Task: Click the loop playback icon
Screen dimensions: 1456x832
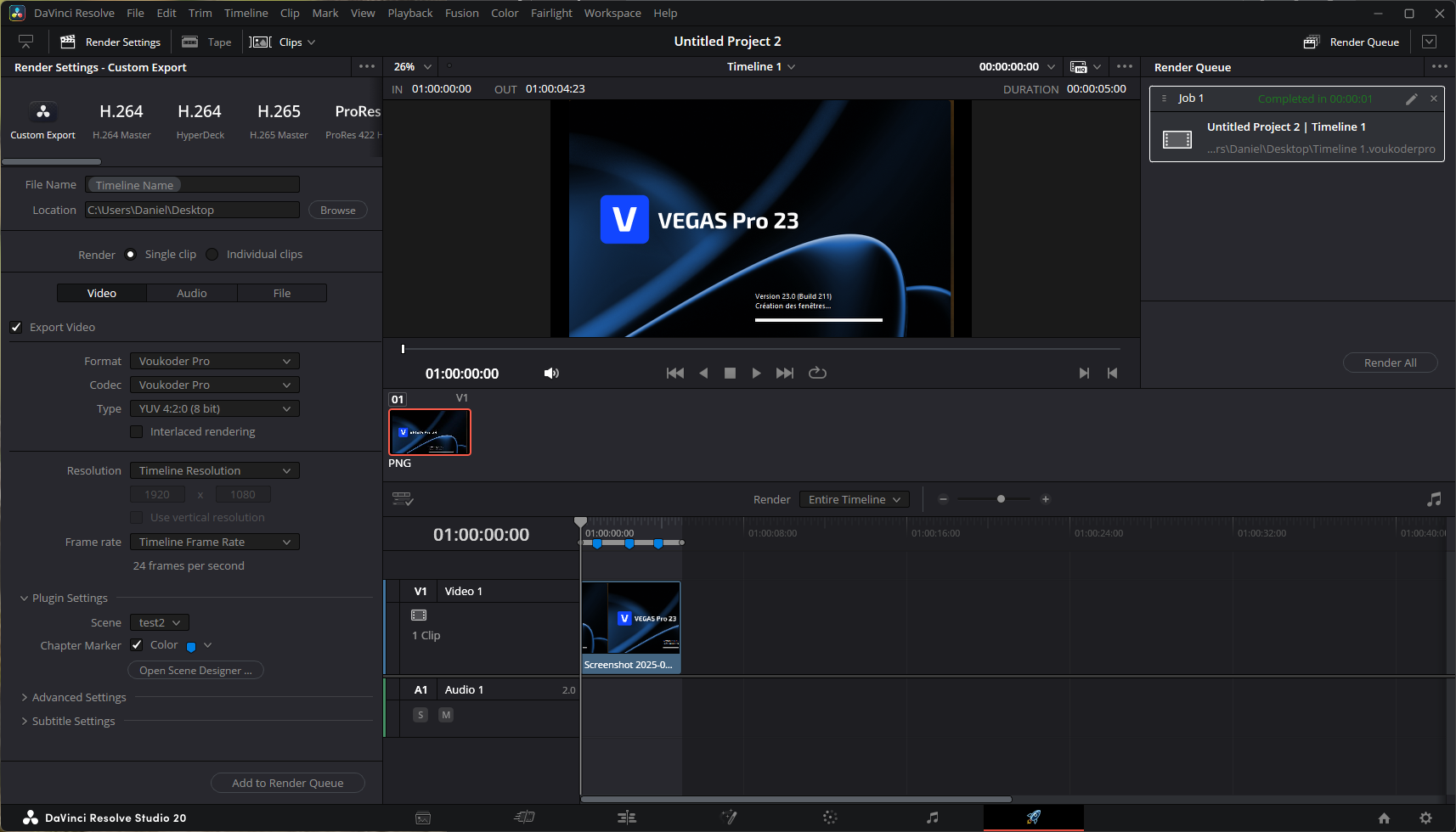Action: pos(817,373)
